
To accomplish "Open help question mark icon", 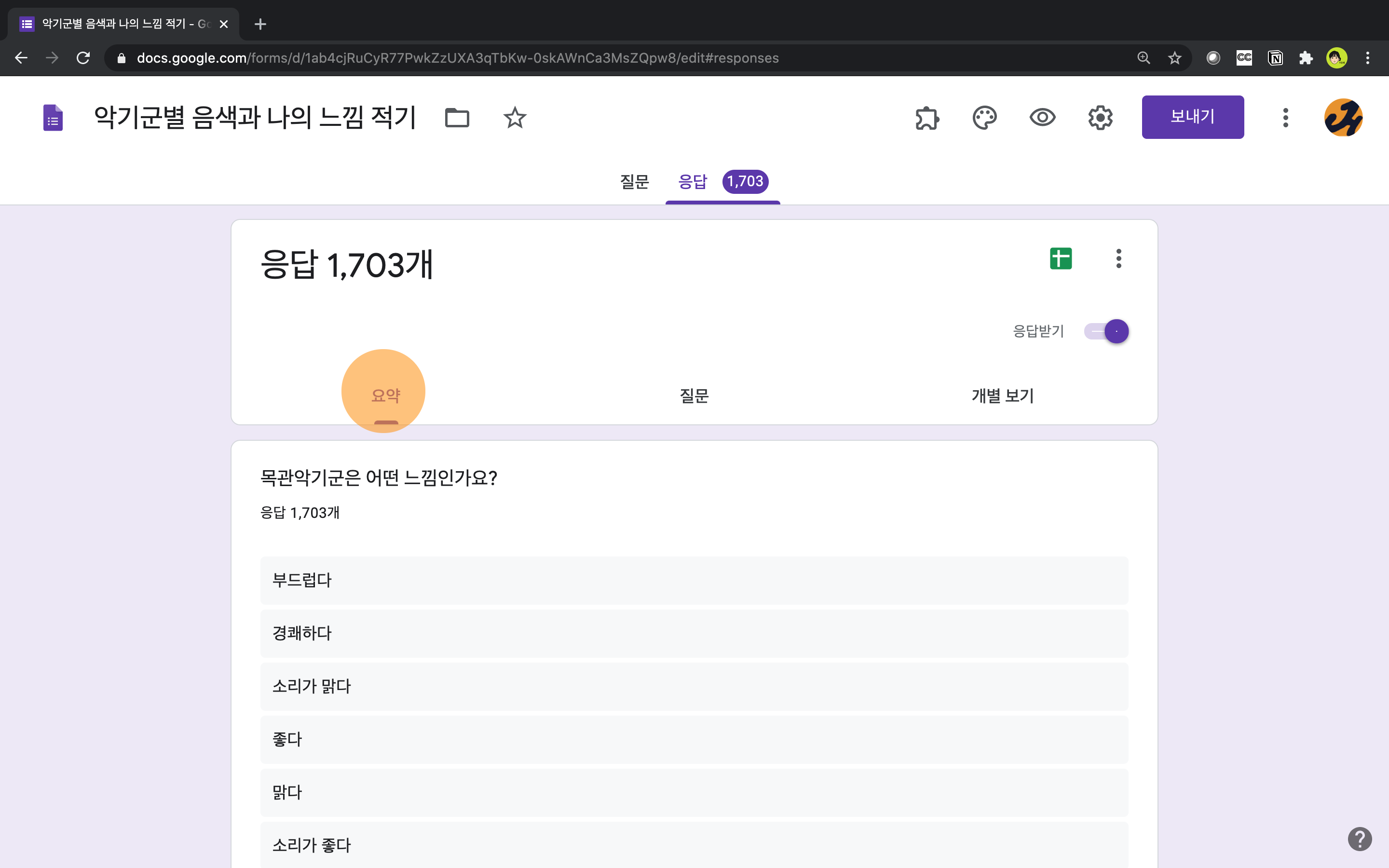I will click(x=1359, y=839).
